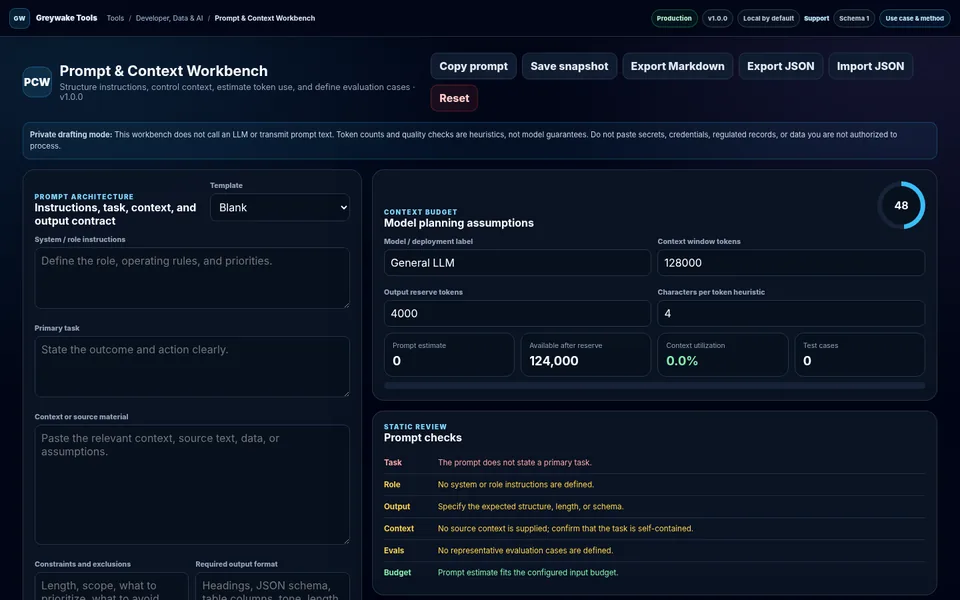The image size is (960, 600).
Task: Click the 'Model planning assumptions' heading
Action: pyautogui.click(x=459, y=223)
